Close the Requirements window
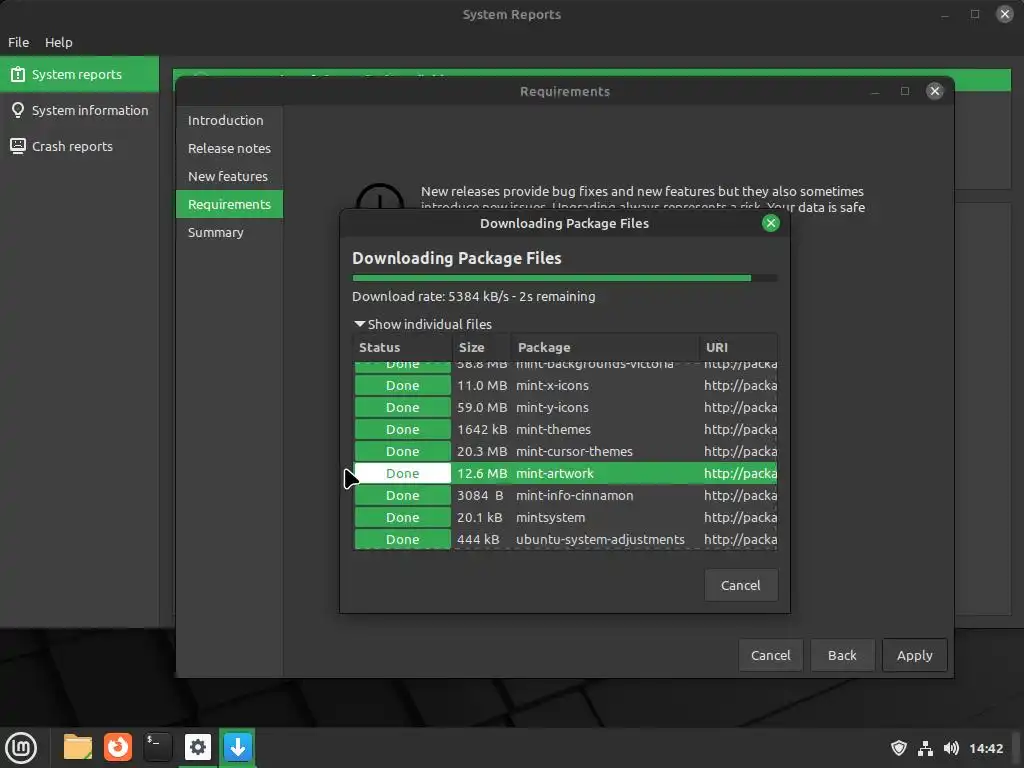Screen dimensions: 1024x768 (935, 91)
